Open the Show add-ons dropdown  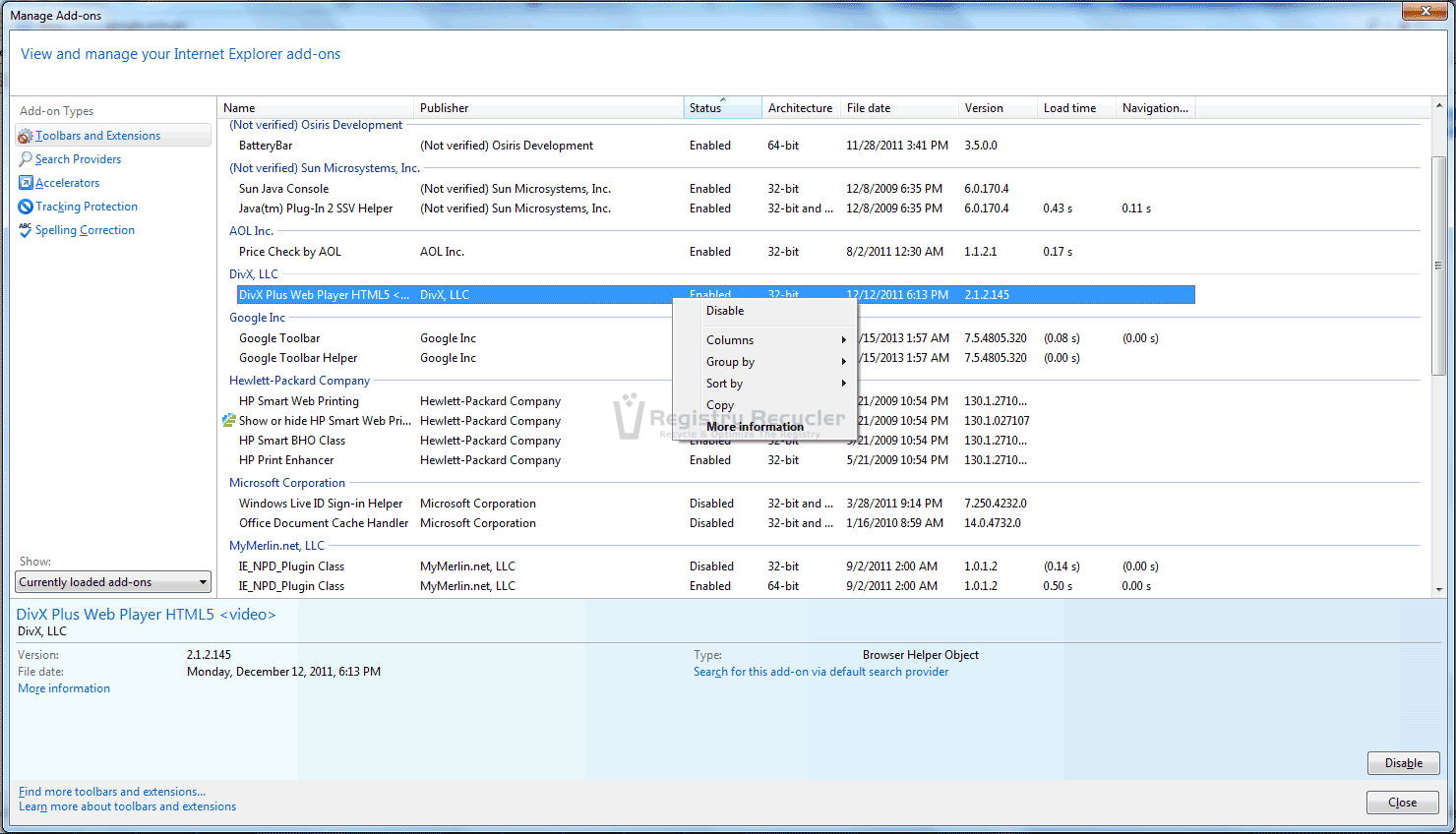click(114, 582)
